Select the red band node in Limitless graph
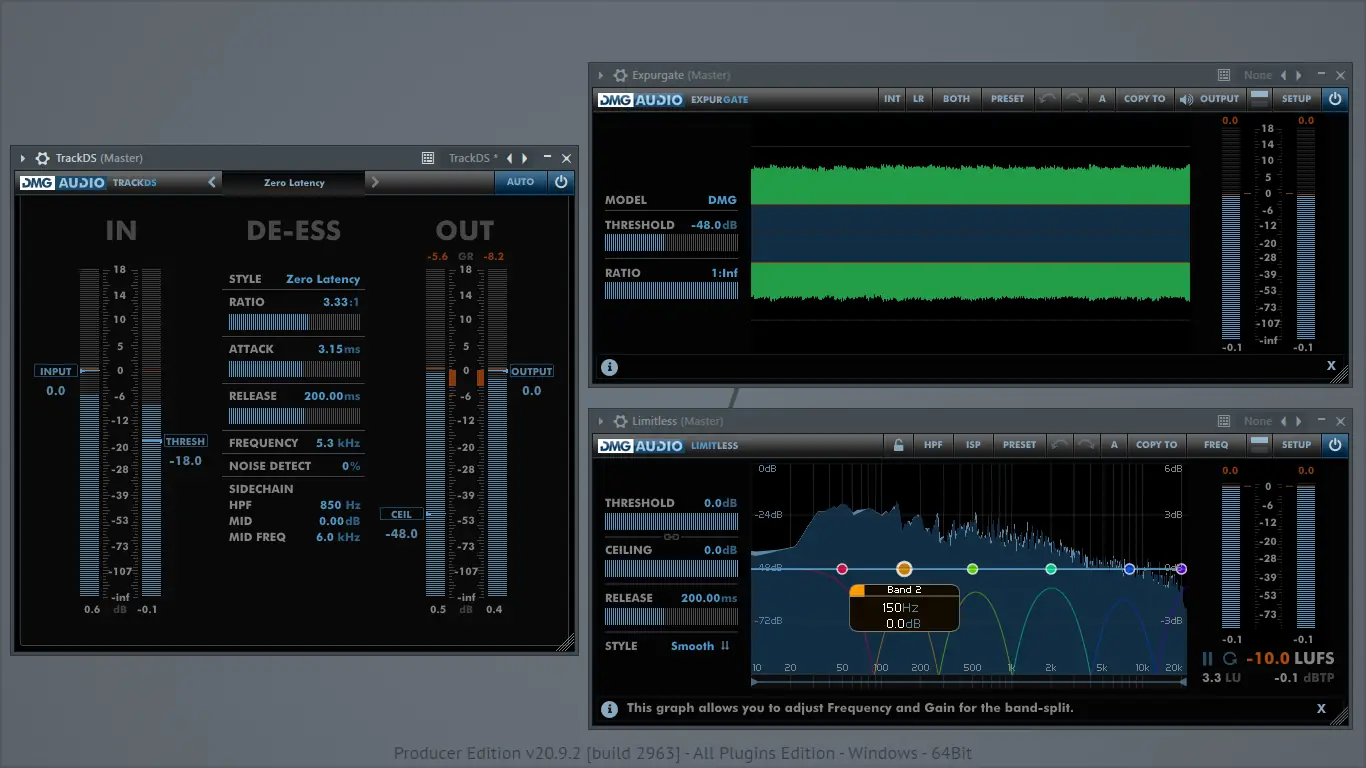This screenshot has height=768, width=1366. tap(842, 569)
